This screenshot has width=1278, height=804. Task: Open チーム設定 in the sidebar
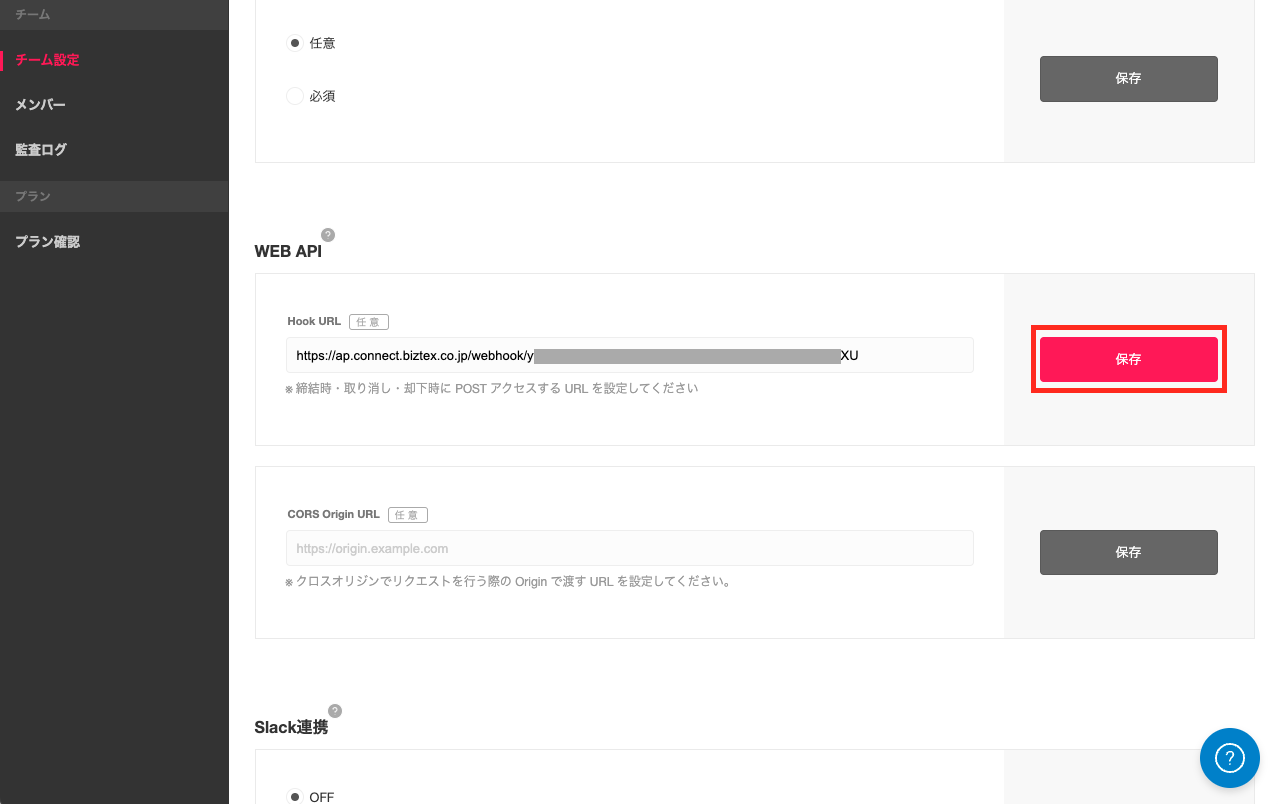[47, 60]
